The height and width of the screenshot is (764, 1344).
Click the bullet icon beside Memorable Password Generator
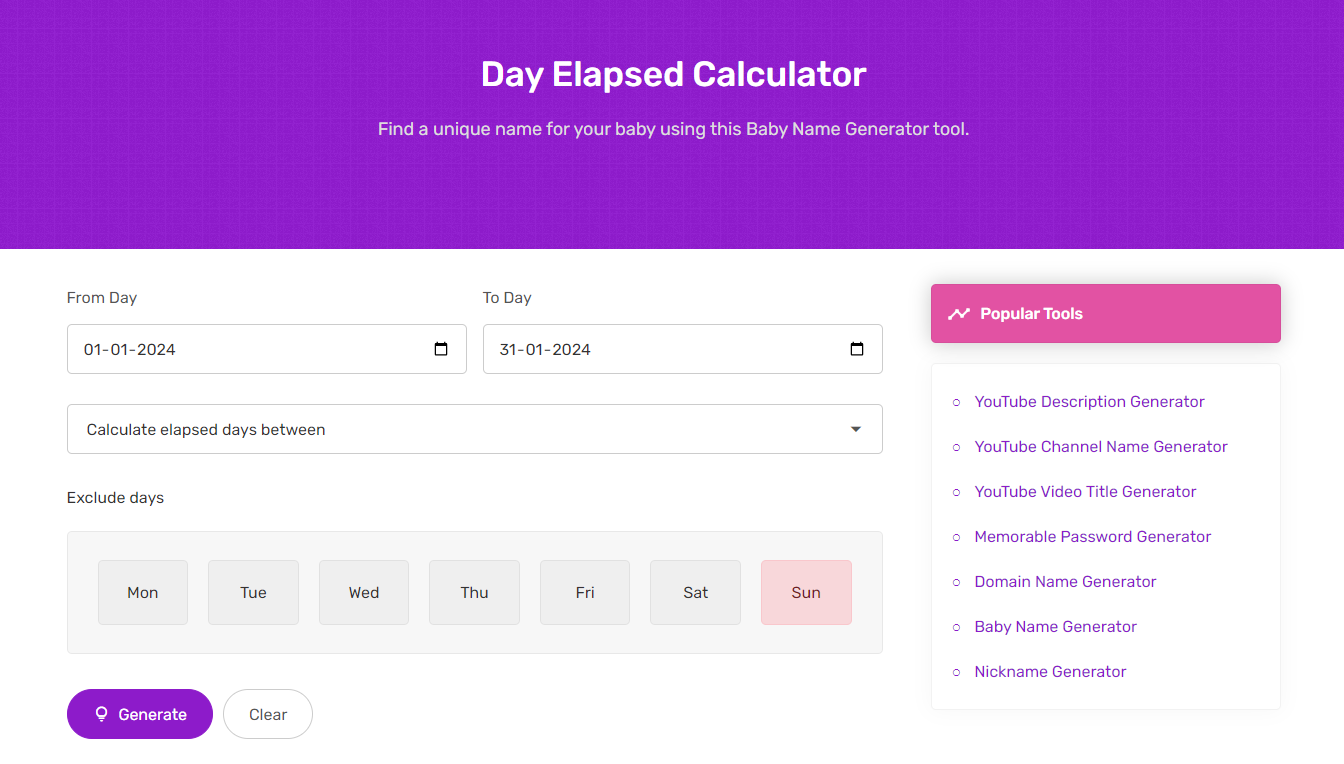pos(955,537)
